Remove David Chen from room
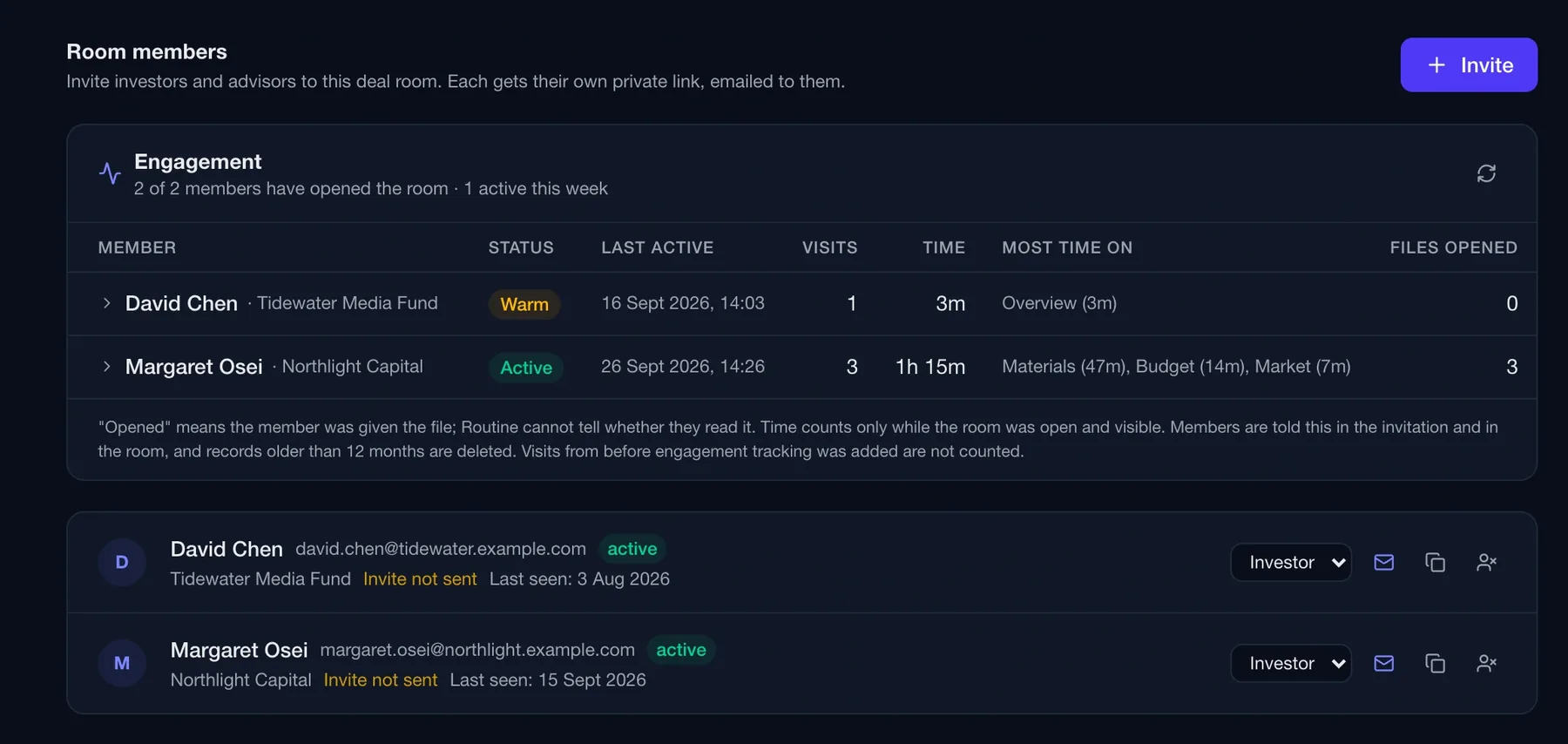Viewport: 1568px width, 744px height. pos(1486,563)
